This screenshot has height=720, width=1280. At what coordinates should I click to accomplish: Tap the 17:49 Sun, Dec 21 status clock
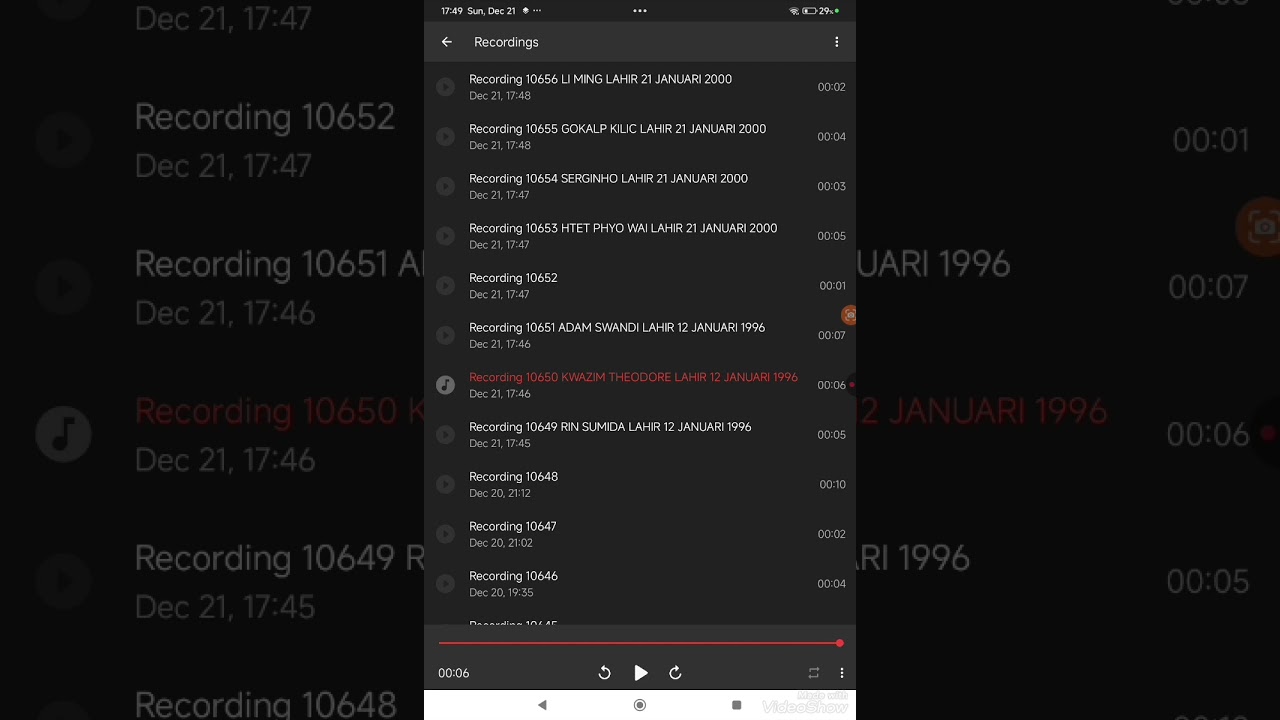click(x=478, y=11)
